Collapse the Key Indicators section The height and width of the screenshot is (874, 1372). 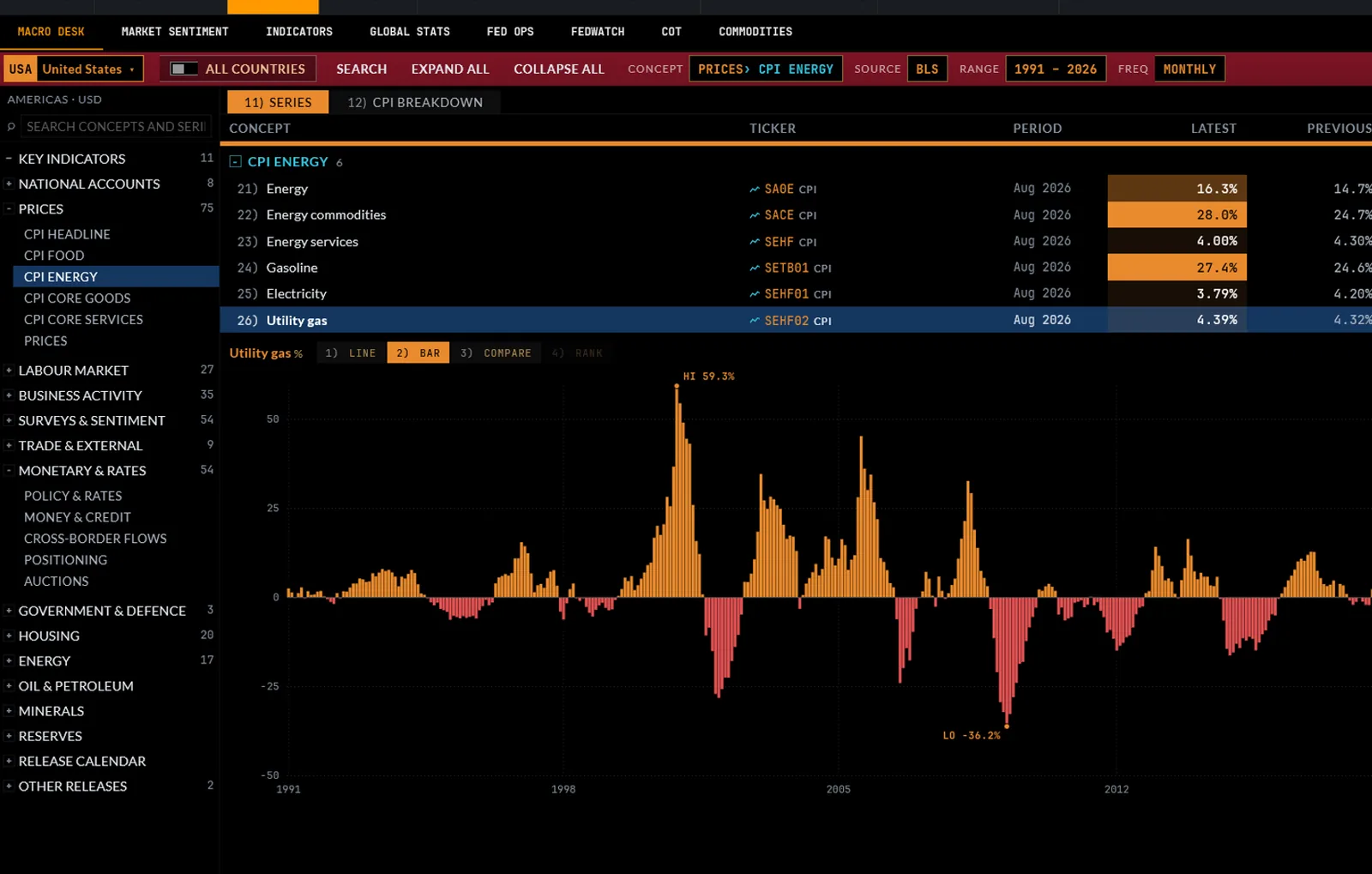9,159
